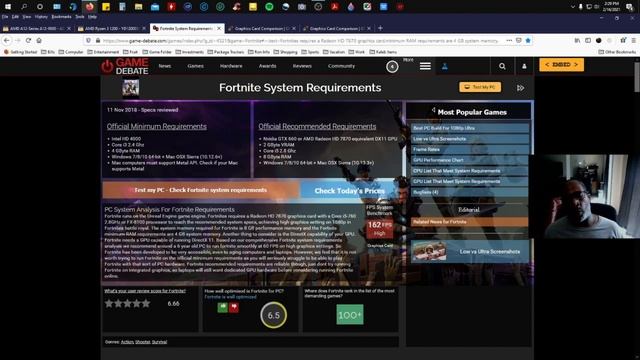Click the user profile icon in site header
Screen dimensions: 640x360
tap(524, 66)
